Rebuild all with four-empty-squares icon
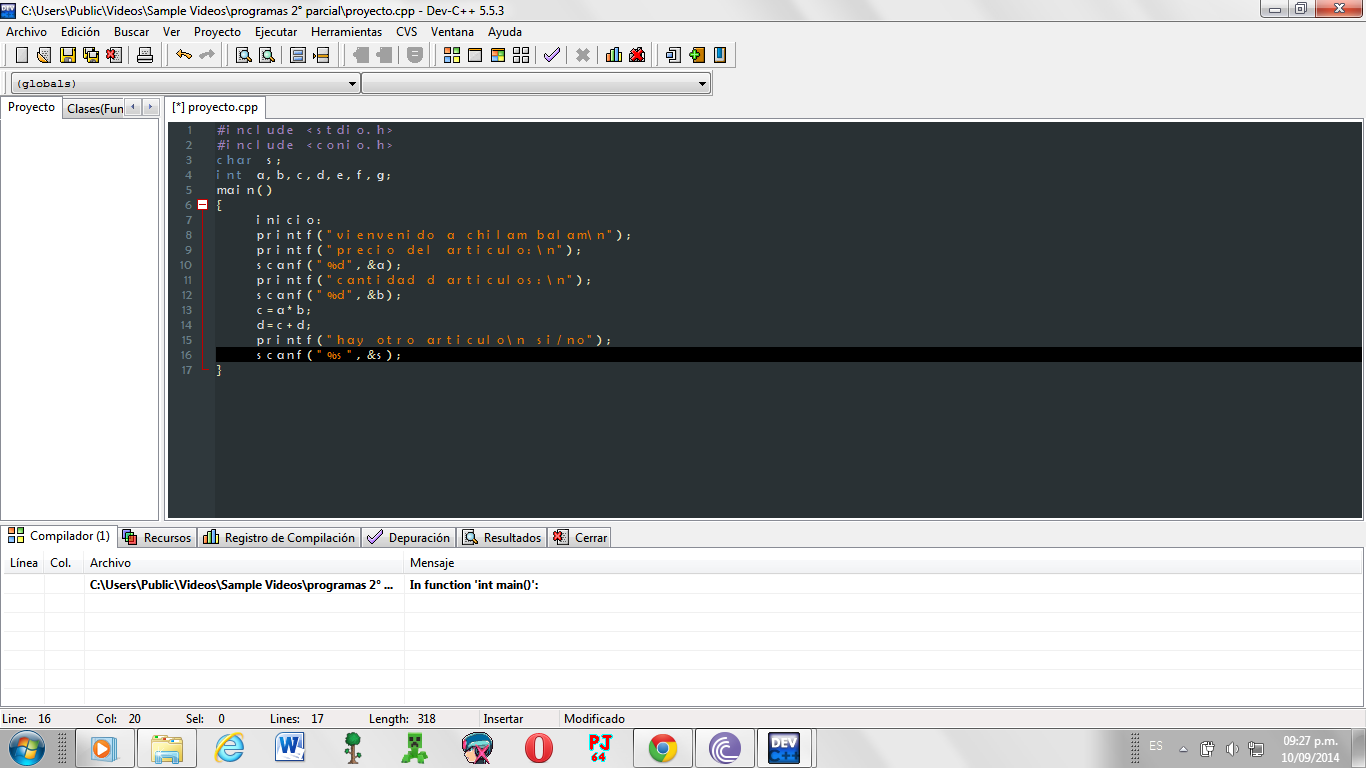Viewport: 1366px width, 768px height. pos(521,55)
